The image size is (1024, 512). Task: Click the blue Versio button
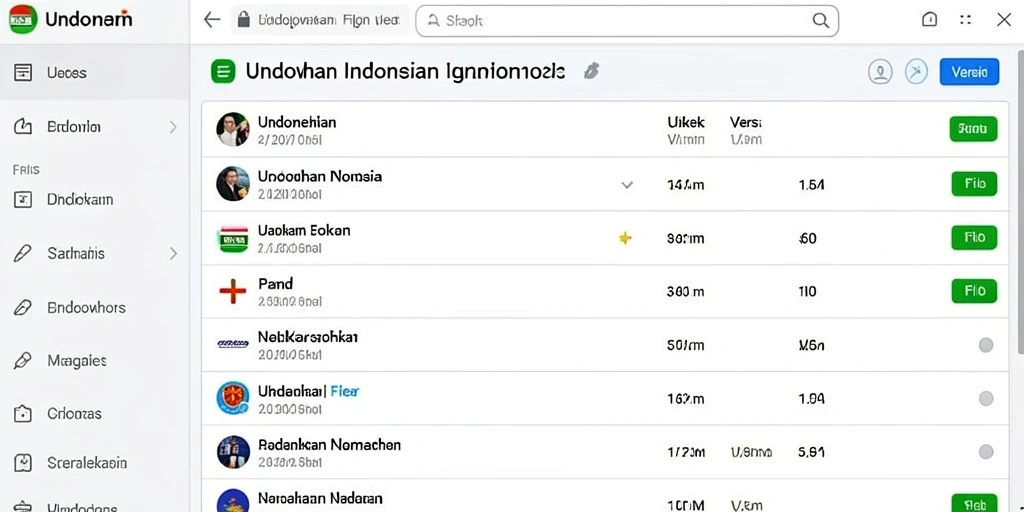click(x=969, y=72)
